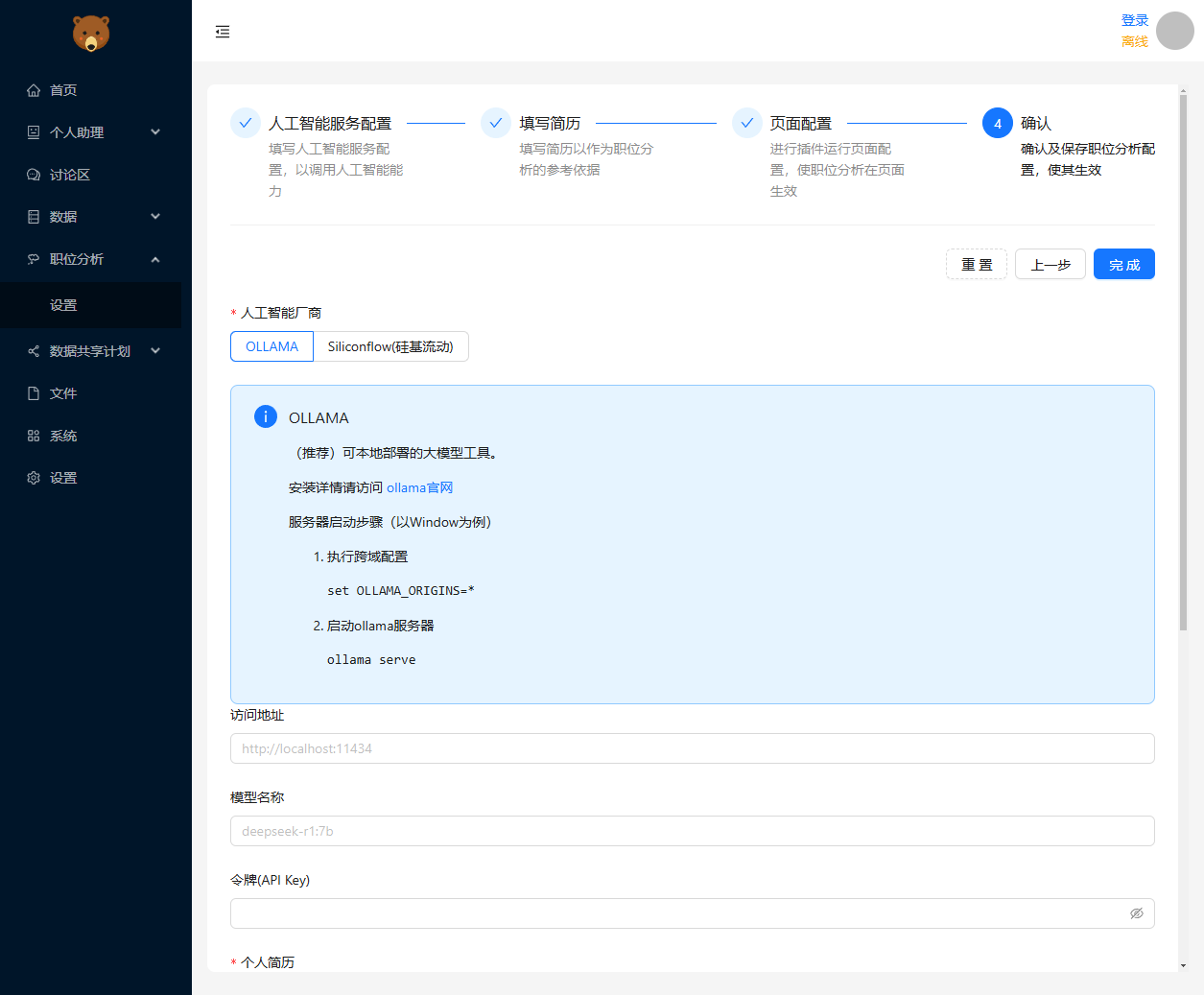Select Siliconflow(硅基流动) vendor option
Screen dimensions: 1204x995
tap(390, 346)
